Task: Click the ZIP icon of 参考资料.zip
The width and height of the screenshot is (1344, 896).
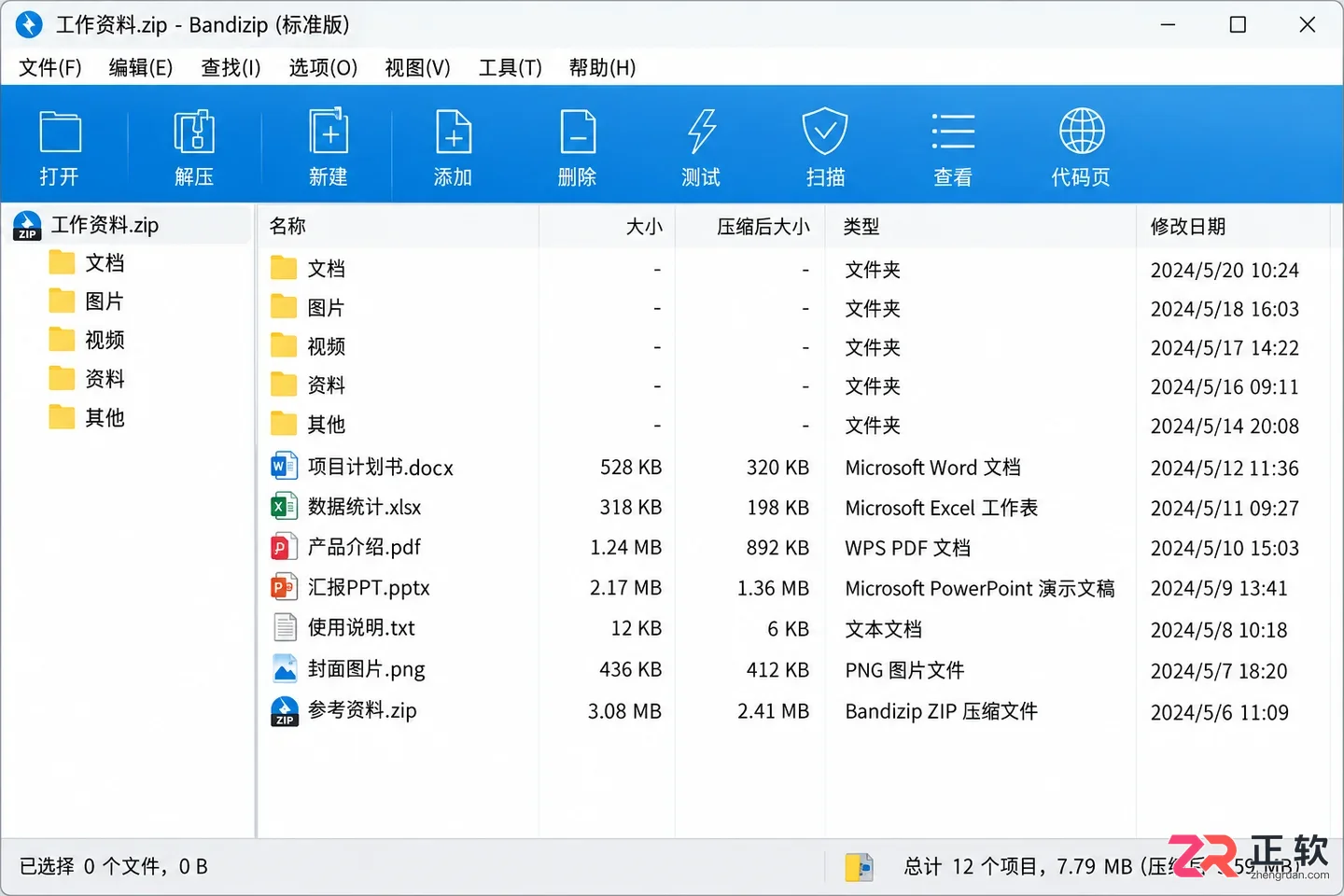Action: coord(285,710)
